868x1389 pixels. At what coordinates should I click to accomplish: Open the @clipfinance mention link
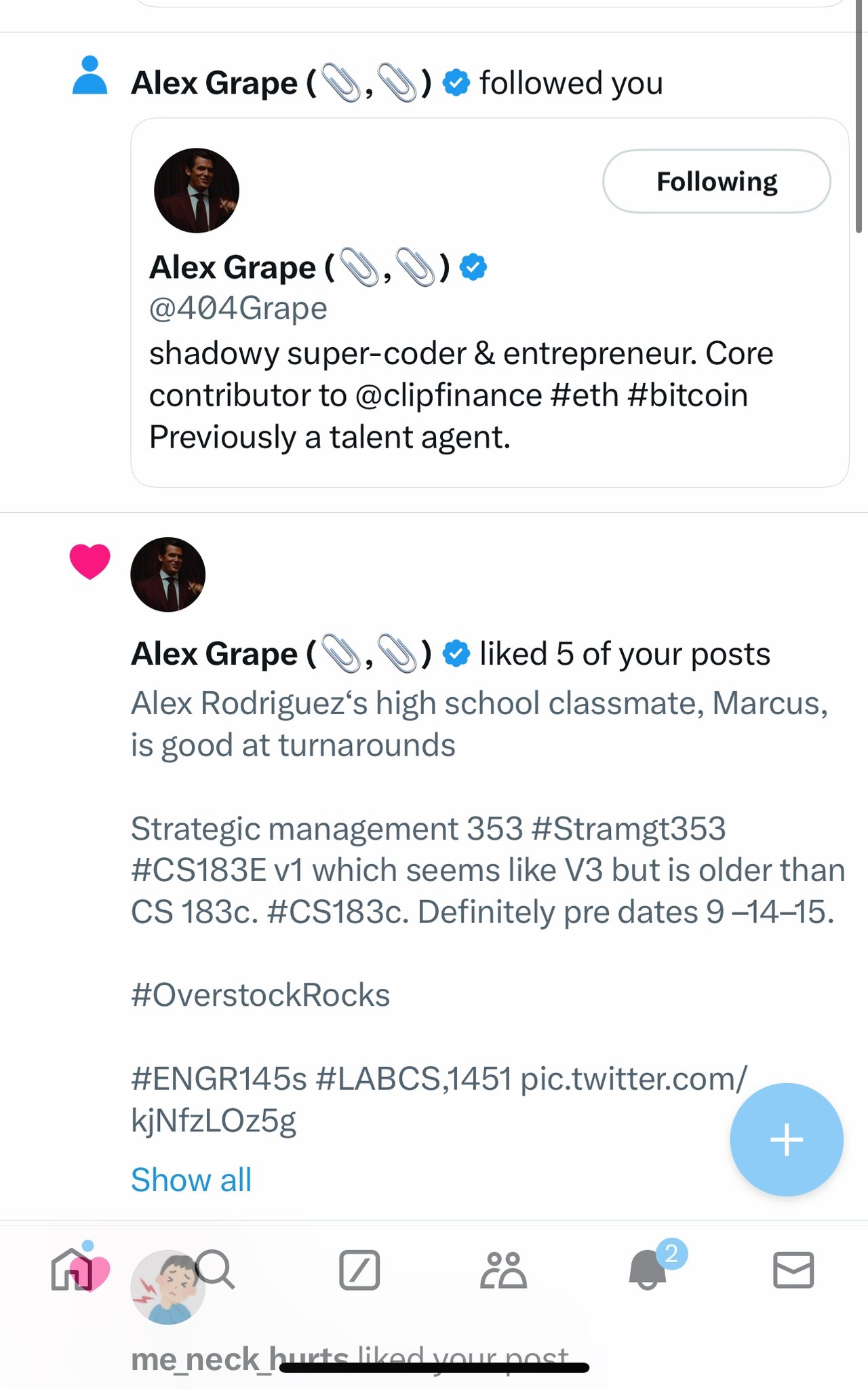pos(448,395)
